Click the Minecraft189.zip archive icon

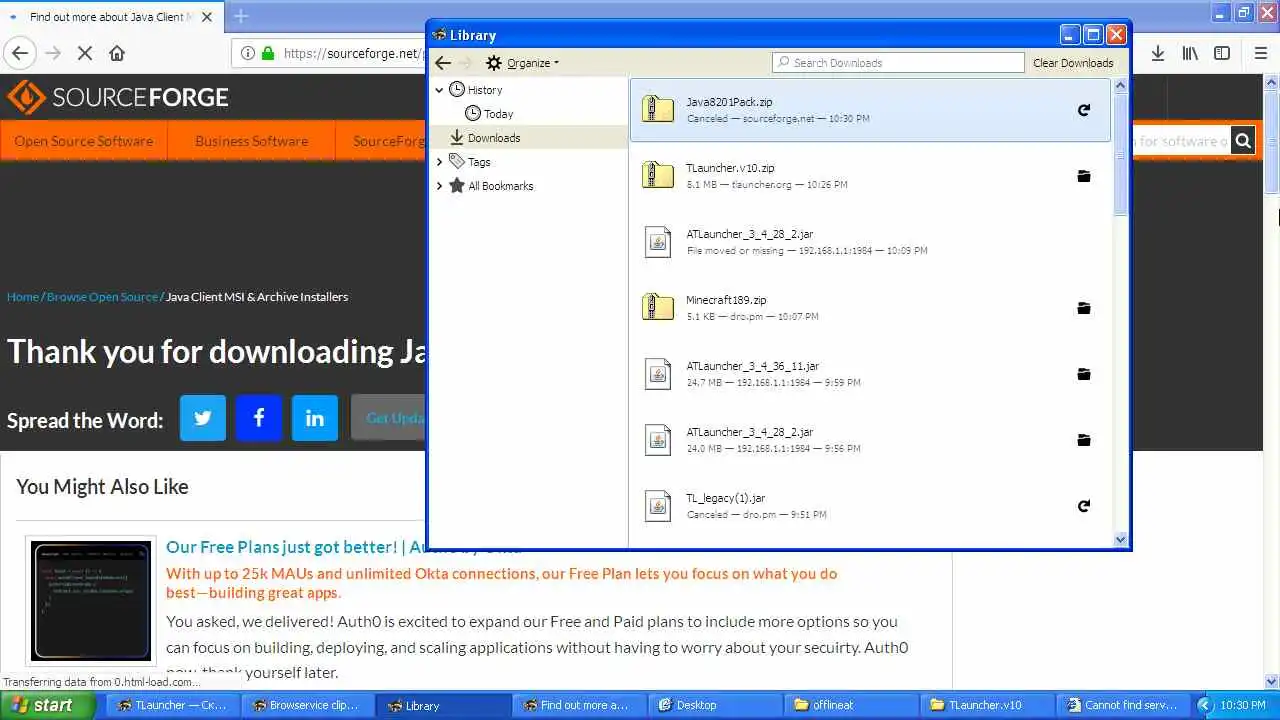658,307
